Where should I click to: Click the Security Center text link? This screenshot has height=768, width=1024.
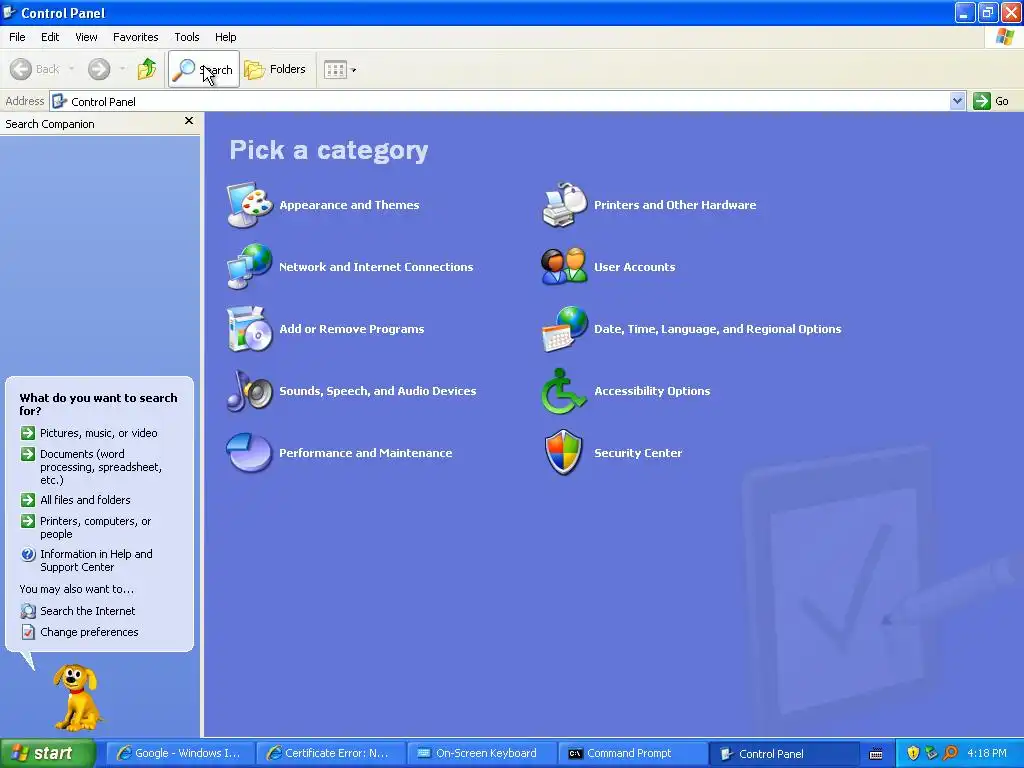click(638, 453)
